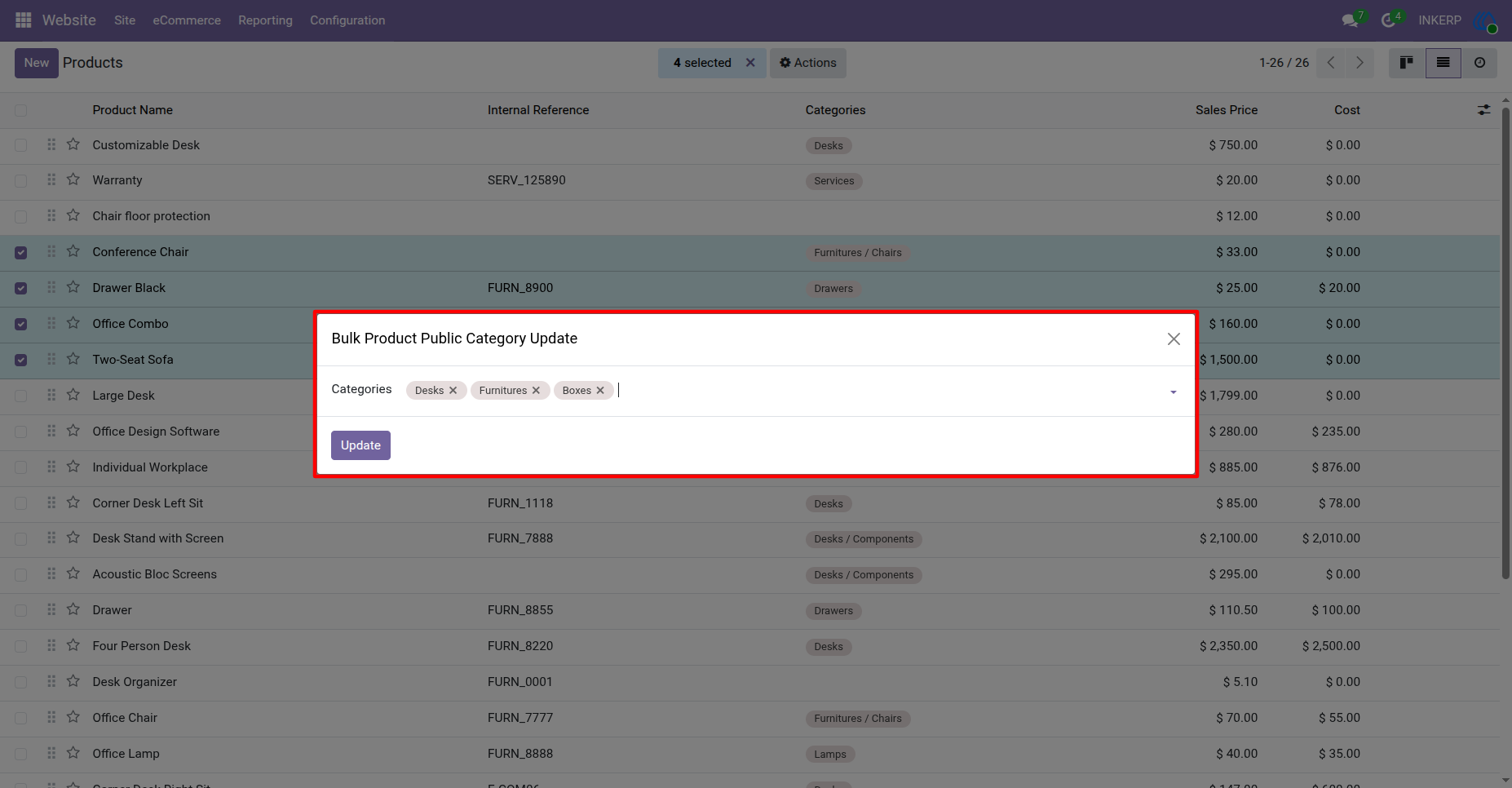This screenshot has height=788, width=1512.
Task: Open the Configuration menu
Action: 347,20
